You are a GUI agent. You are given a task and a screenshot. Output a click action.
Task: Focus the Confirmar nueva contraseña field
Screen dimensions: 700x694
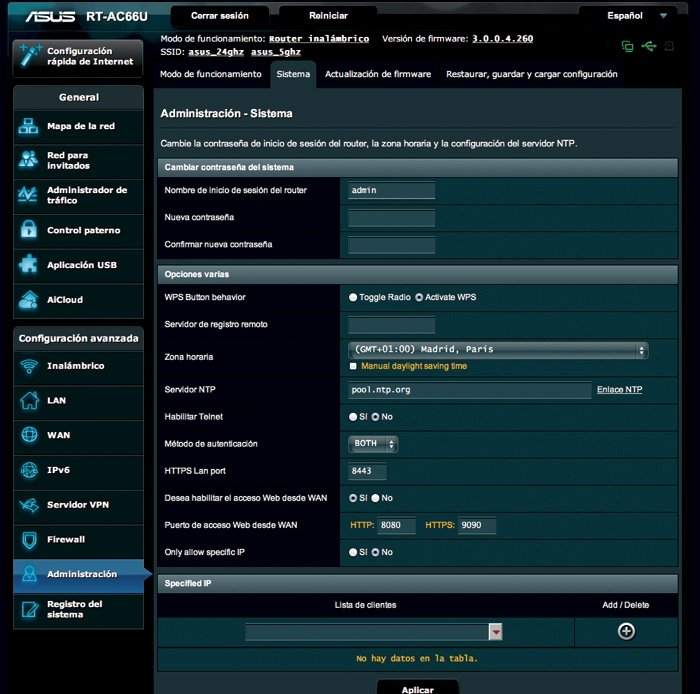[391, 245]
